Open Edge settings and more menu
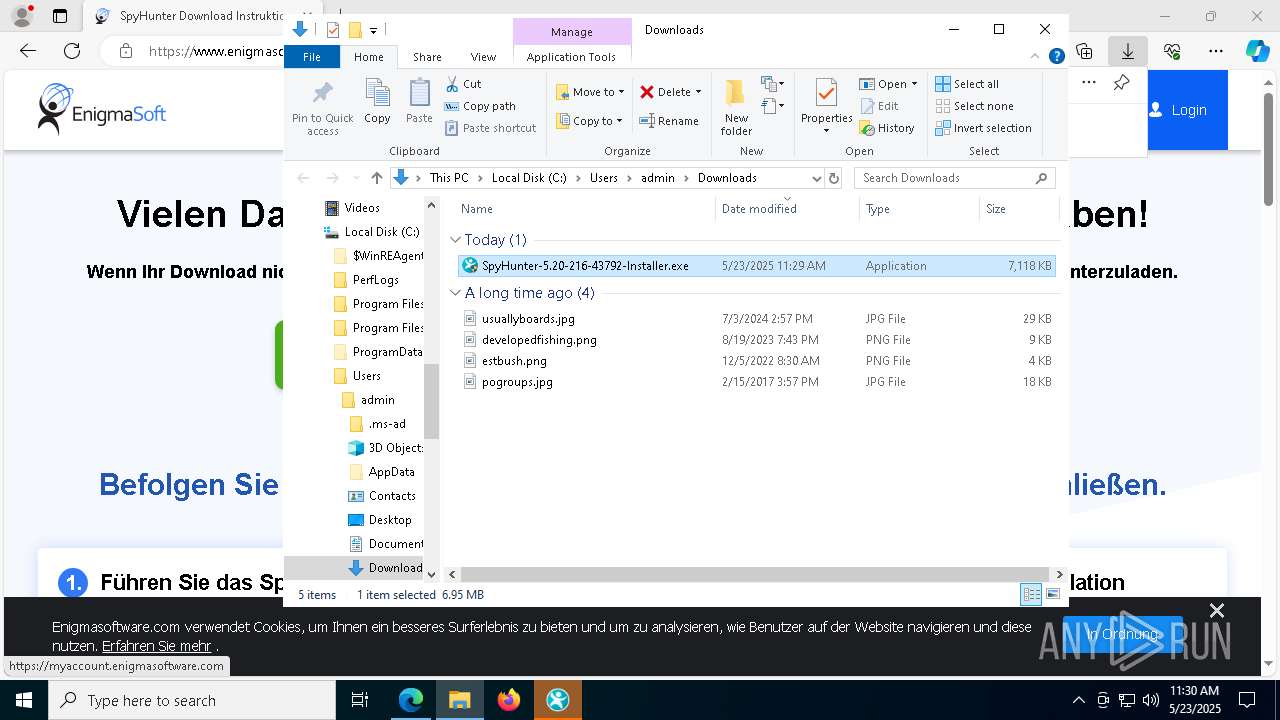 (x=1216, y=51)
